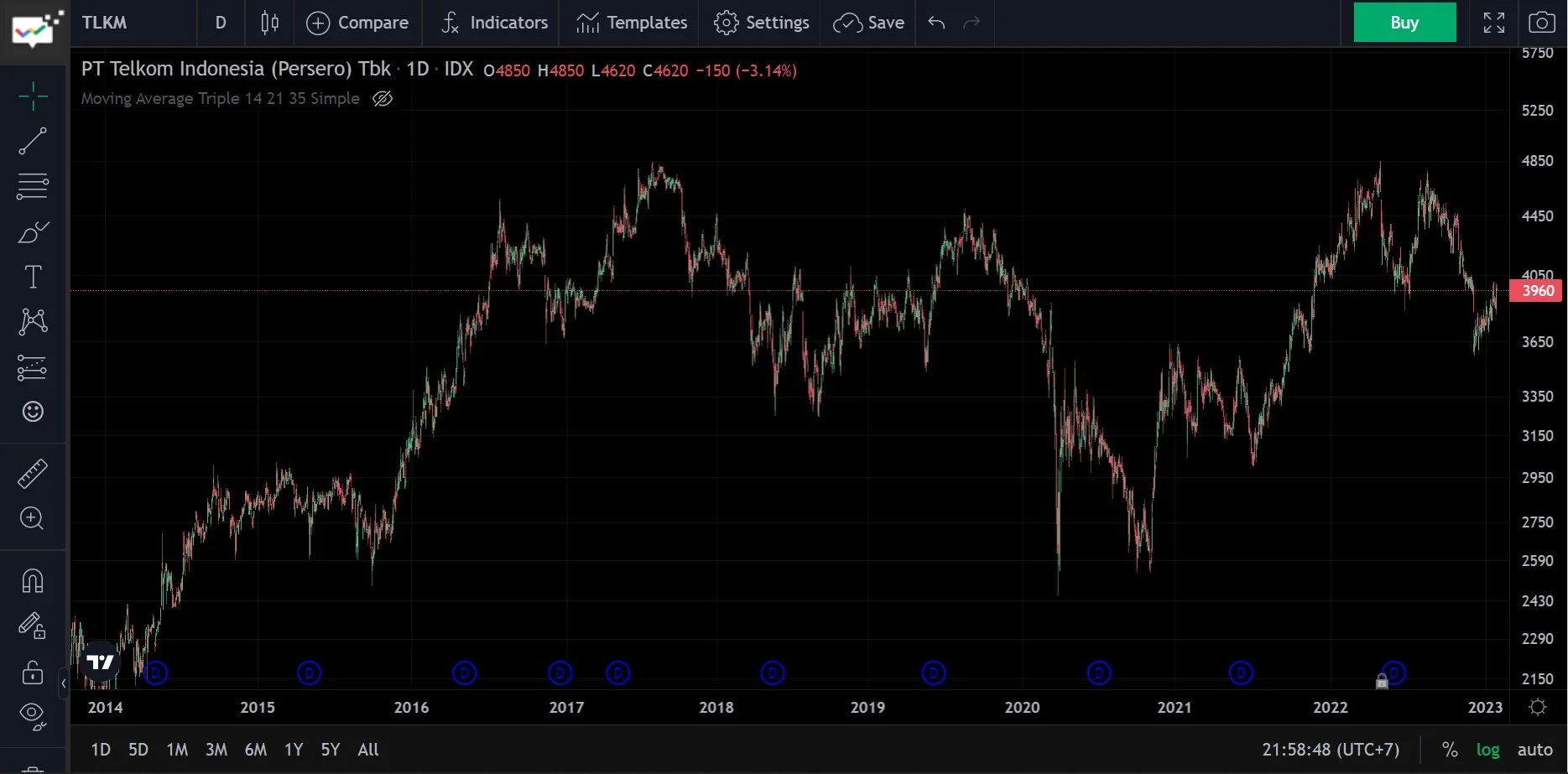Screen dimensions: 1568x774
Task: Click the Moving Average Triple indicator label
Action: pyautogui.click(x=221, y=98)
